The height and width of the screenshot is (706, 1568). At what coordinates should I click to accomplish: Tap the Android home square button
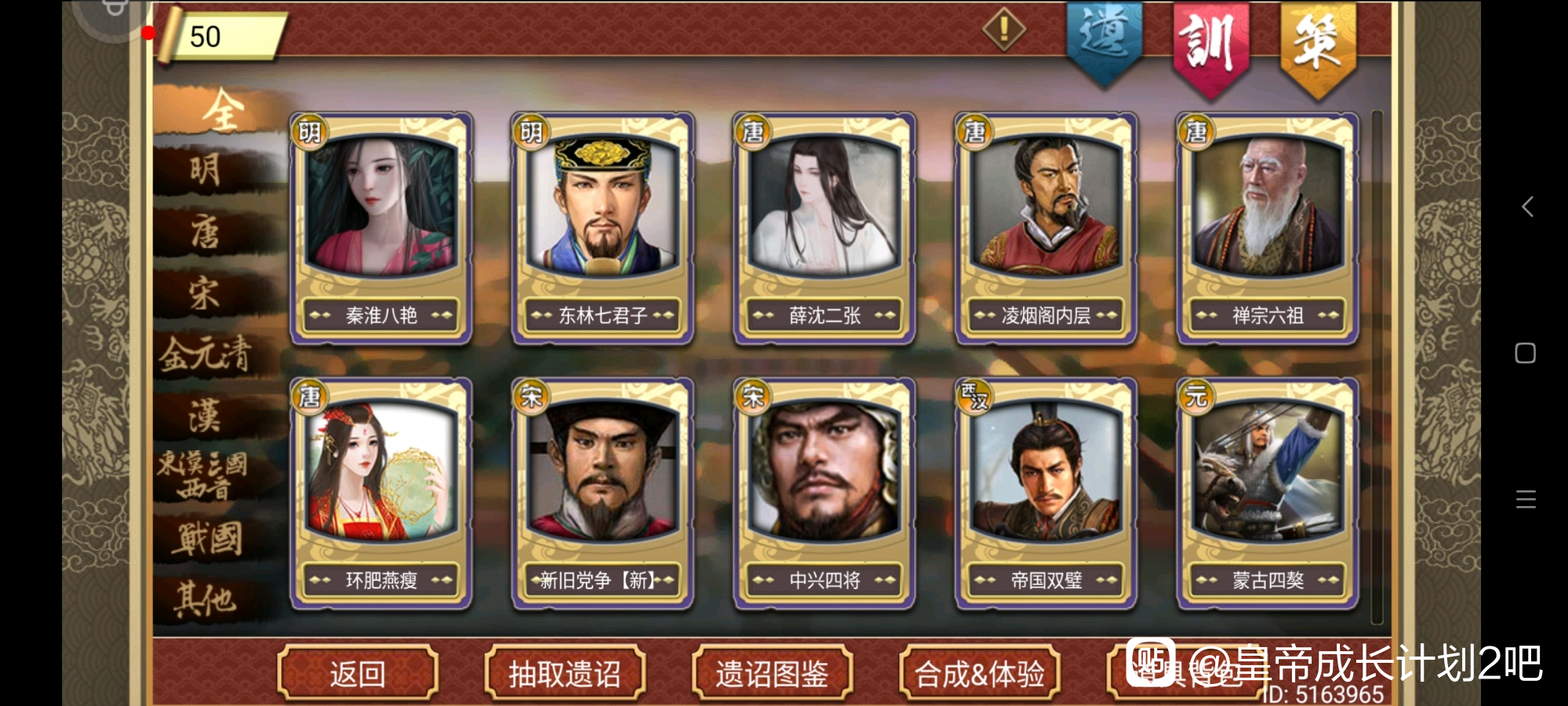coord(1526,353)
